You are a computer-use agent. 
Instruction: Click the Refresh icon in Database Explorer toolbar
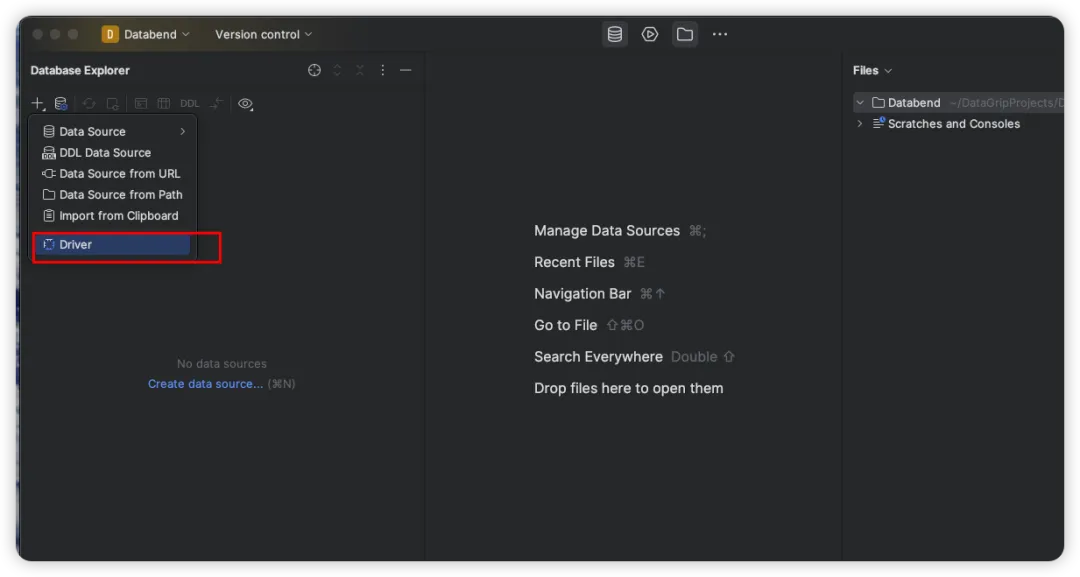[89, 103]
